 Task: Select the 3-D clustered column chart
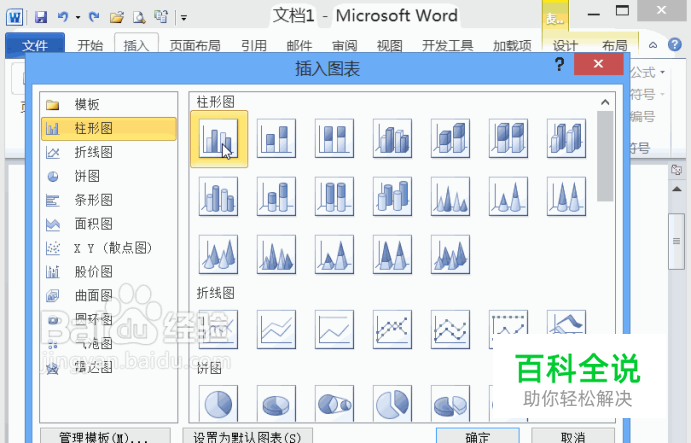[392, 138]
